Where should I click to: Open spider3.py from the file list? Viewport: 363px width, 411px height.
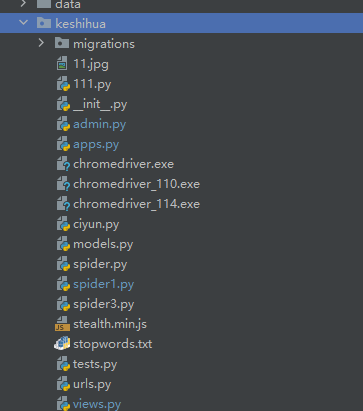(104, 304)
